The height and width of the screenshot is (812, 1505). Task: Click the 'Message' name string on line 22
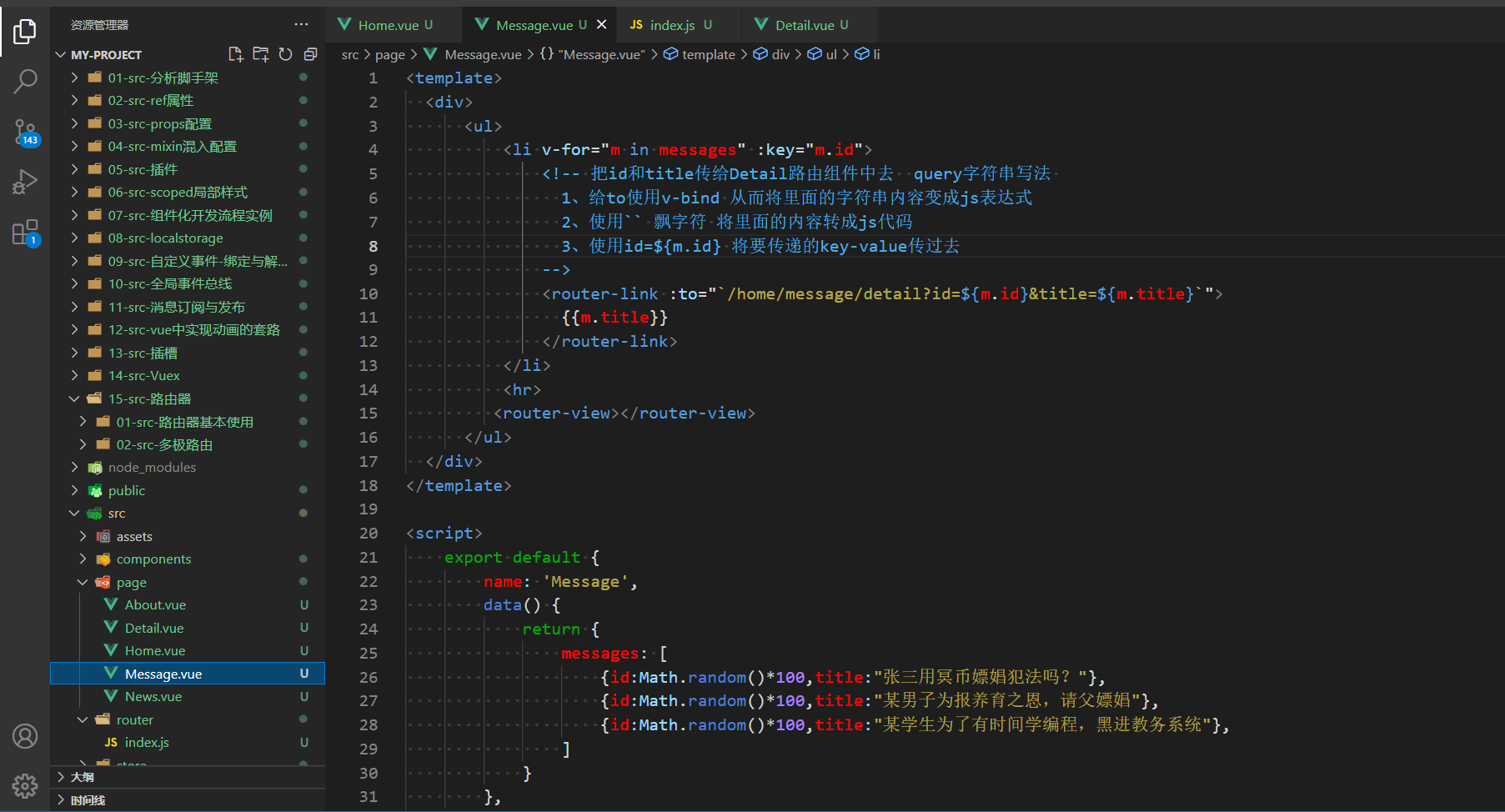point(584,581)
